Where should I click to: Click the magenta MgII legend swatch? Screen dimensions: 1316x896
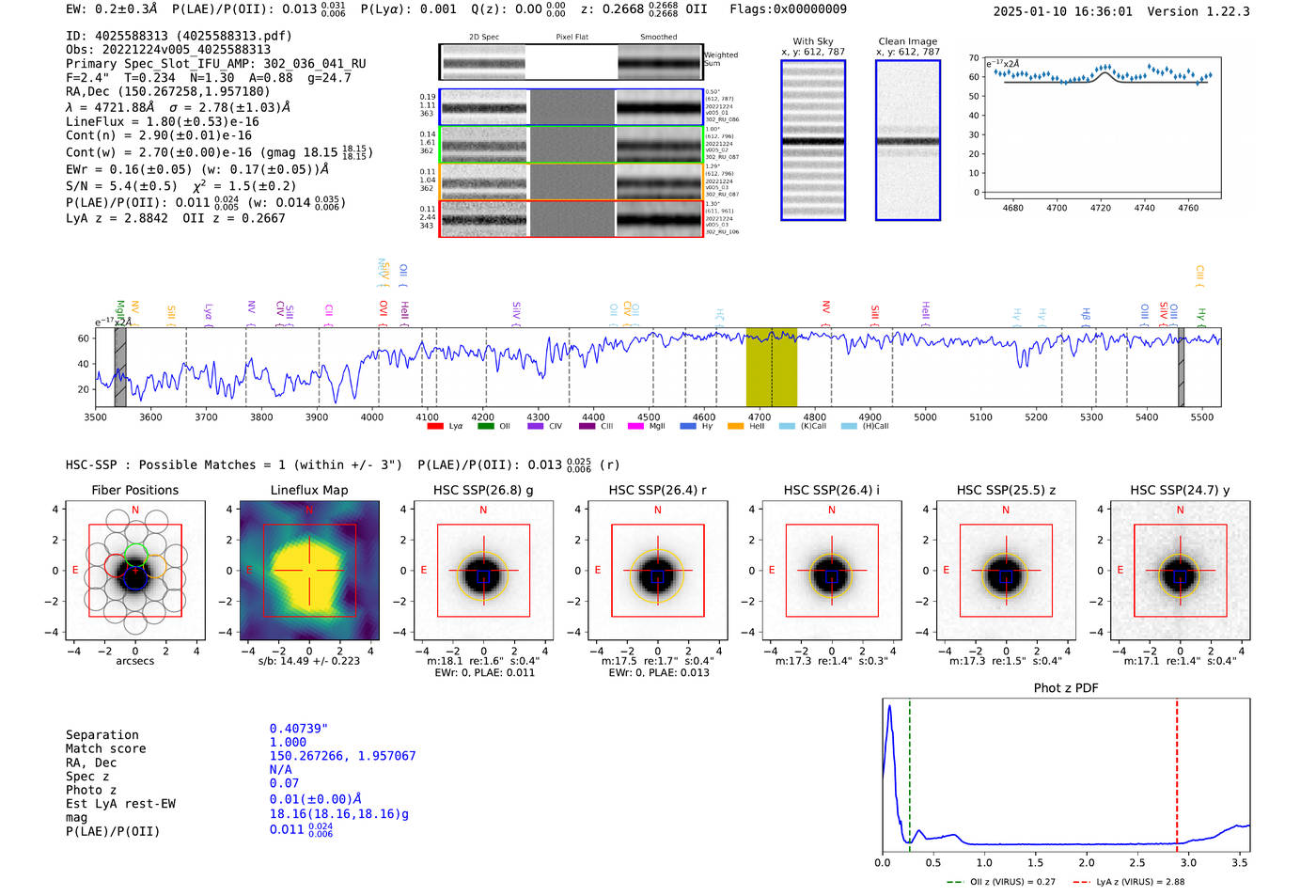click(636, 427)
